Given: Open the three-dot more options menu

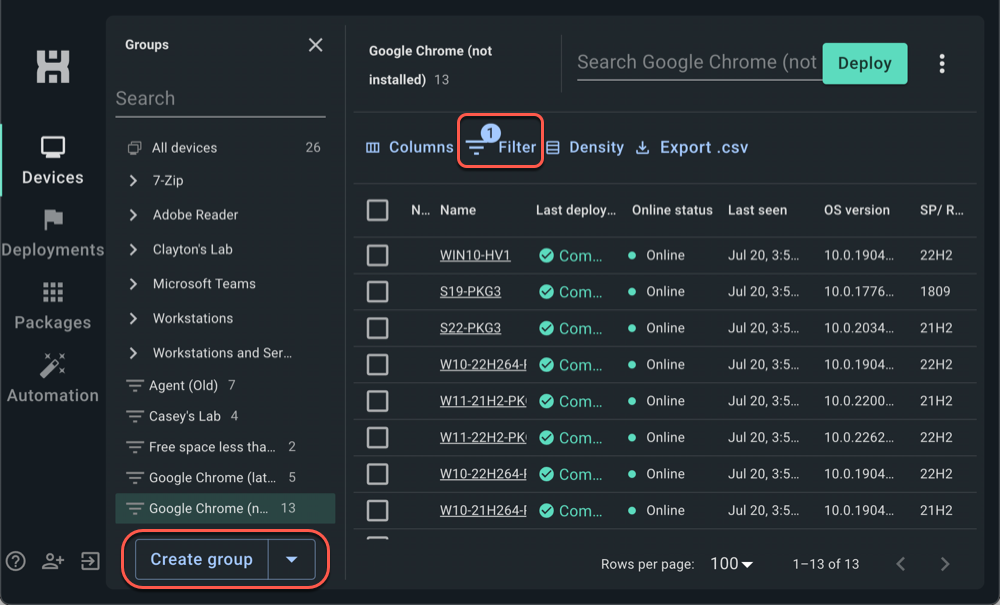Looking at the screenshot, I should (x=942, y=63).
